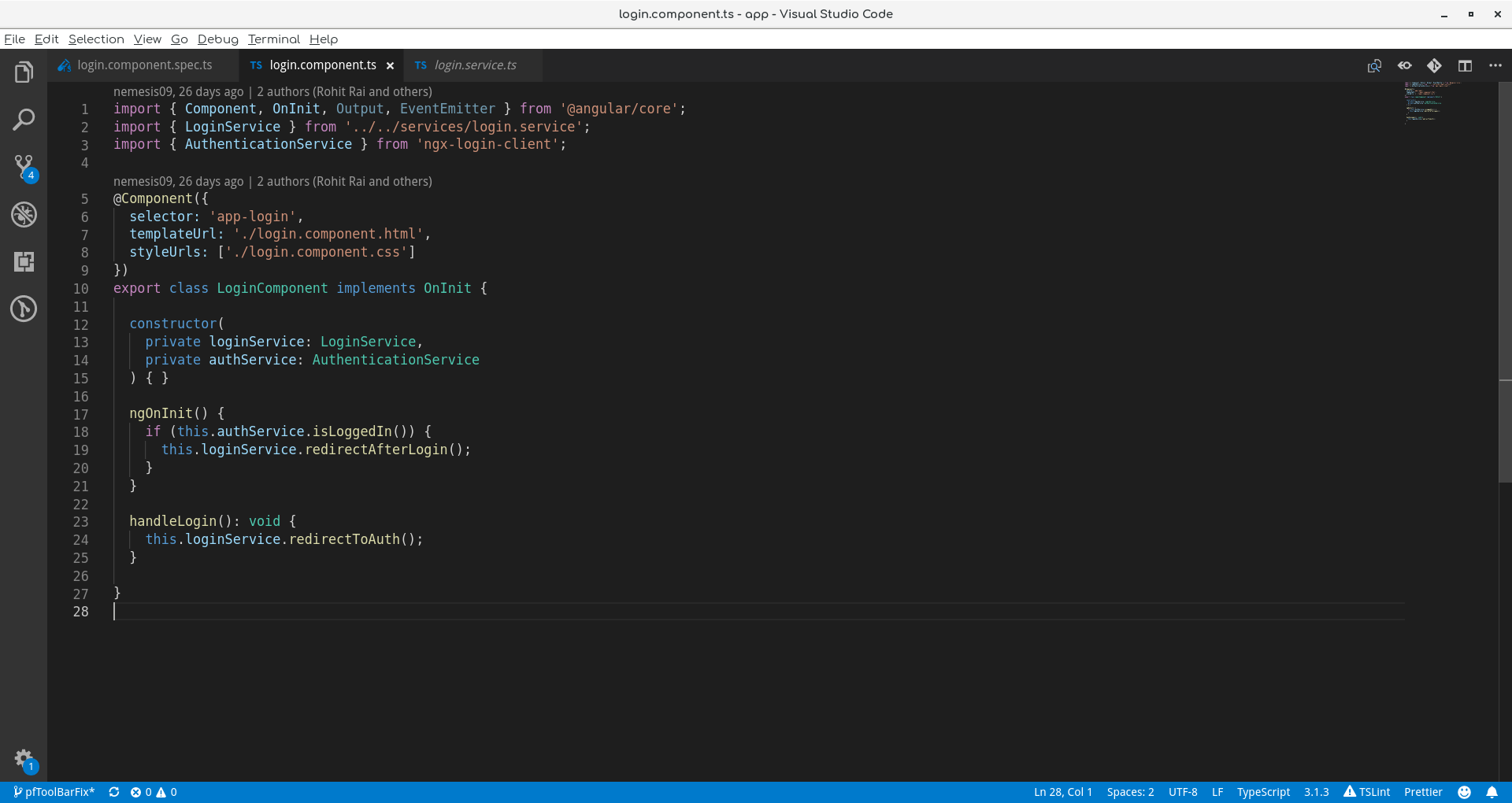This screenshot has height=803, width=1512.
Task: Click the blame code lens above @Component
Action: point(272,181)
